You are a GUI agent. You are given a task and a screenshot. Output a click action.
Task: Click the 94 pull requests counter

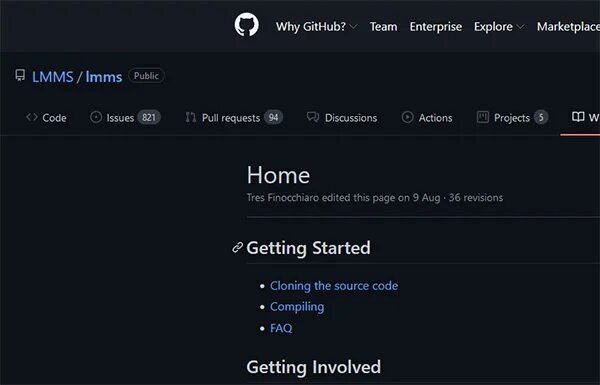tap(273, 117)
